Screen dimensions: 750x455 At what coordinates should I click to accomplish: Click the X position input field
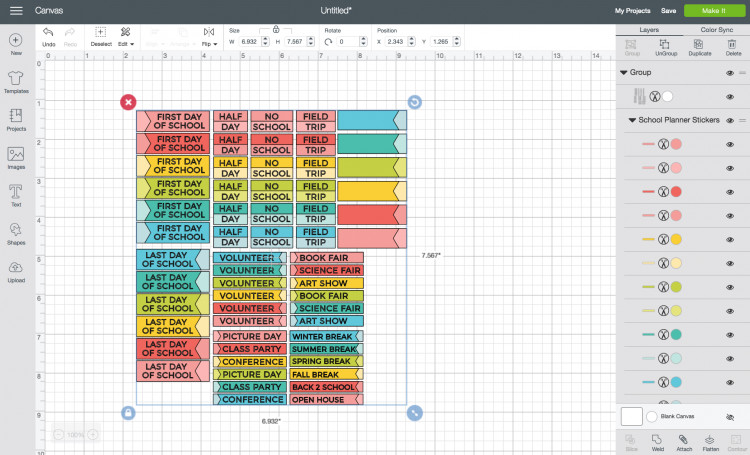[x=396, y=42]
